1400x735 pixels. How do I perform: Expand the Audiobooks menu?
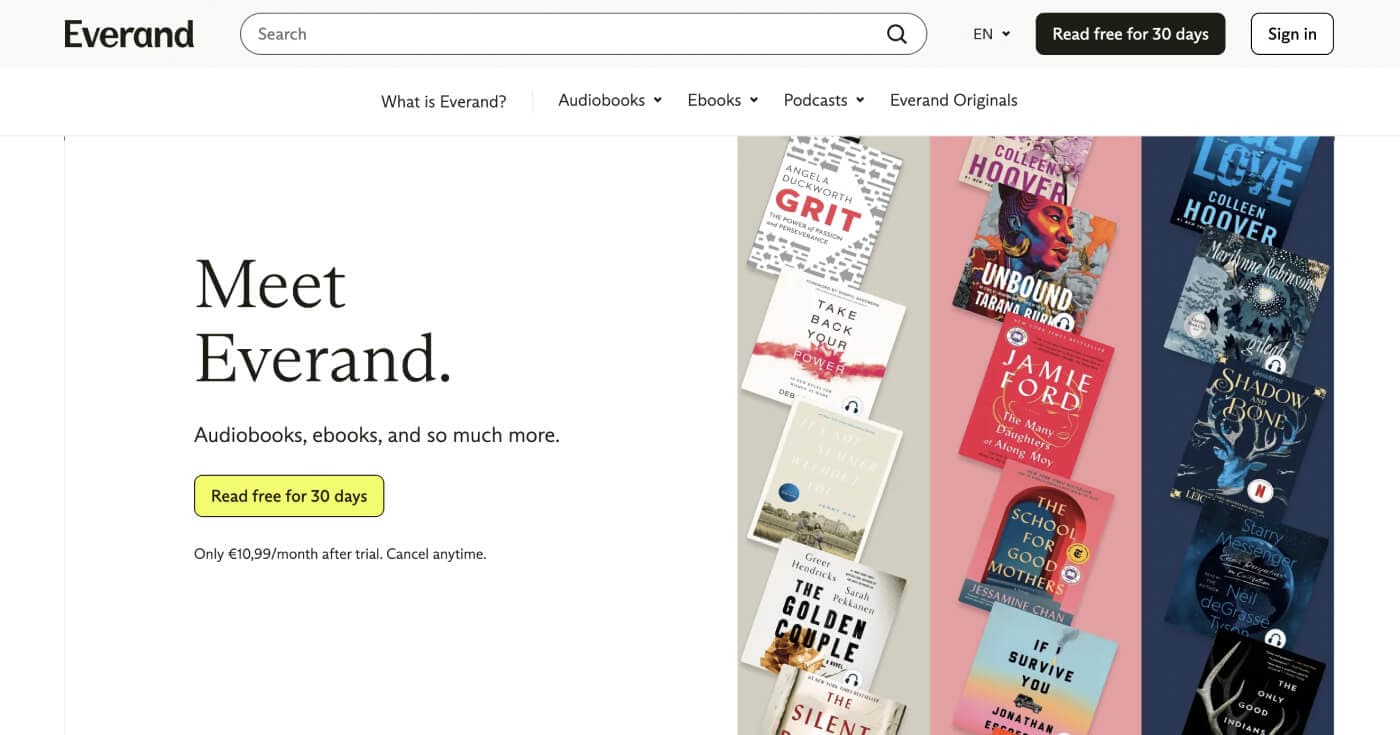pyautogui.click(x=610, y=100)
